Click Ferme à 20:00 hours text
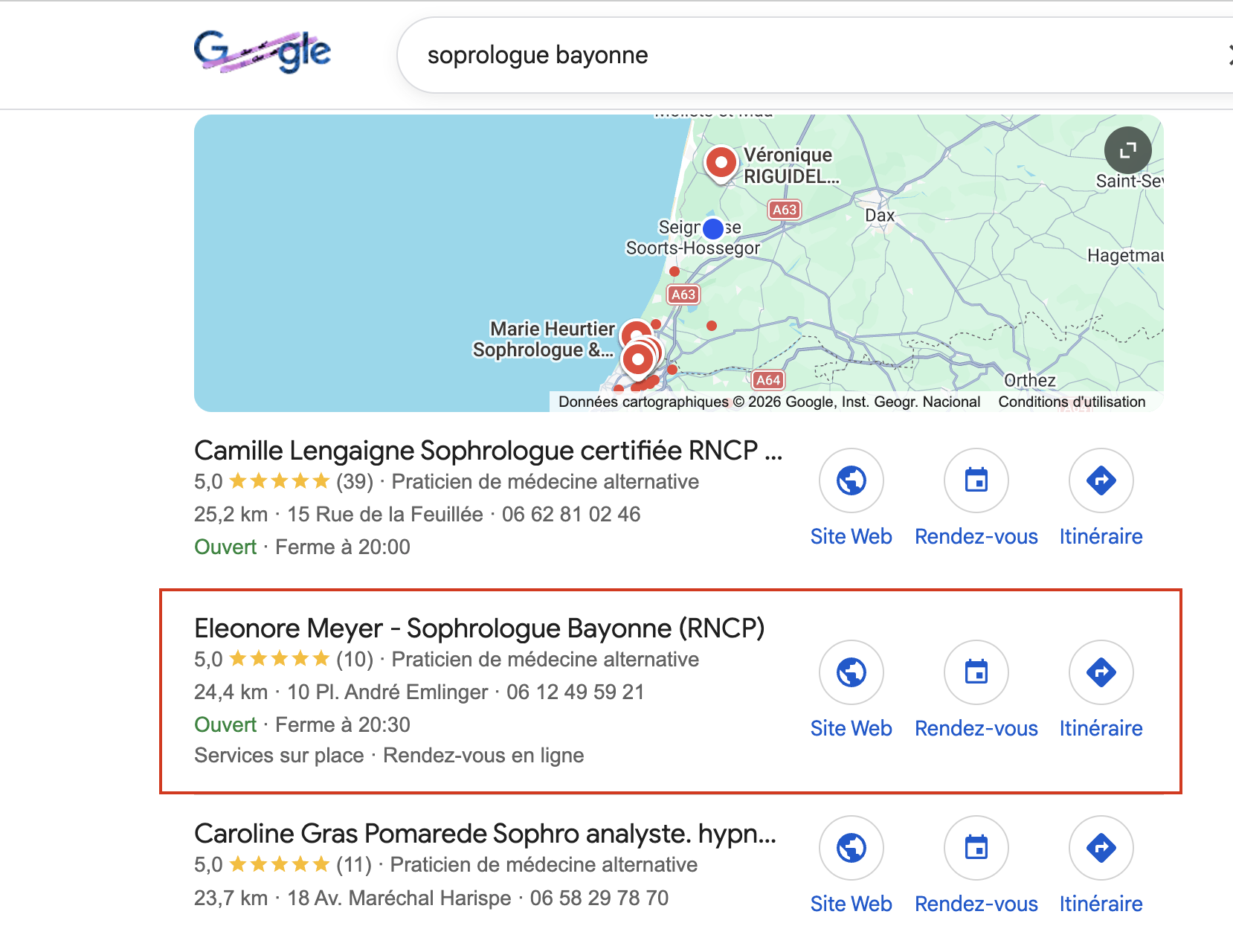 [343, 547]
